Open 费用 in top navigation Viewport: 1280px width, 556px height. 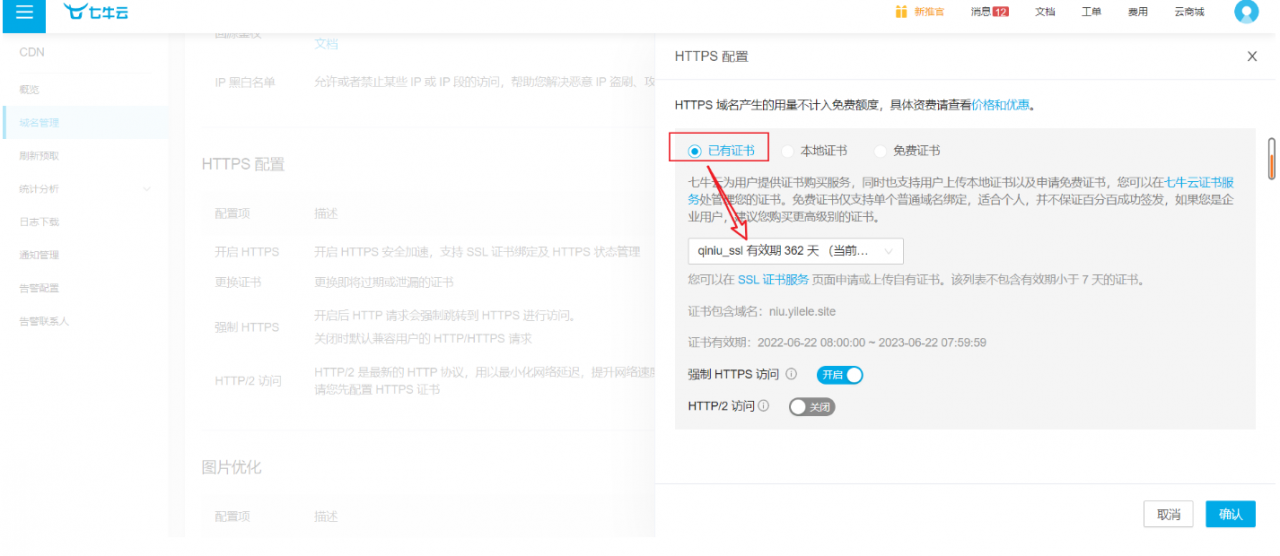click(x=1138, y=12)
